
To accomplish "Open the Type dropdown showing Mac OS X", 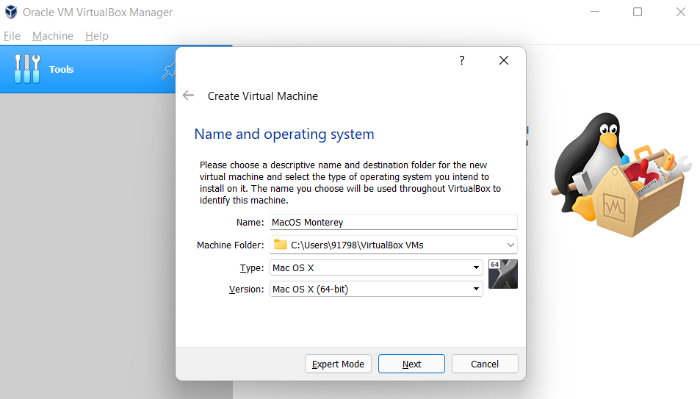I will coord(376,268).
